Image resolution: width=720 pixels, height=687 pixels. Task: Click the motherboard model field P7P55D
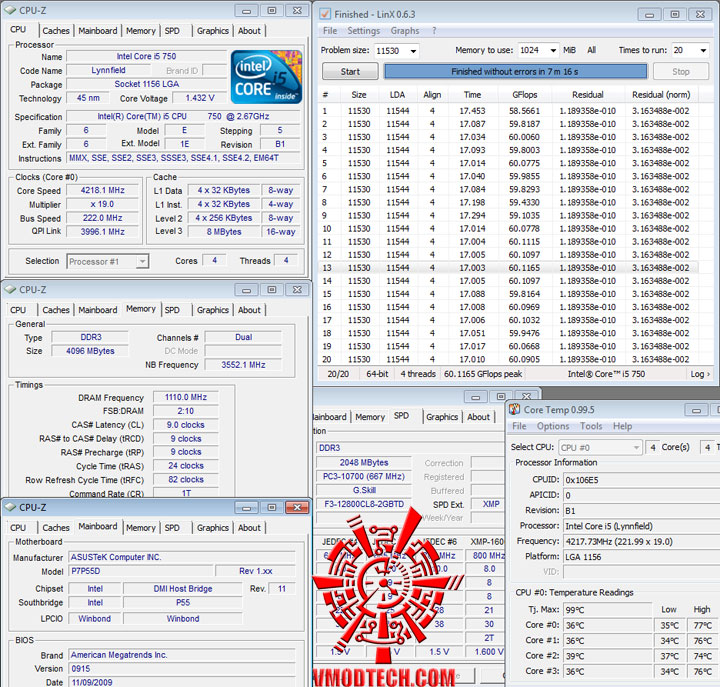pos(141,571)
